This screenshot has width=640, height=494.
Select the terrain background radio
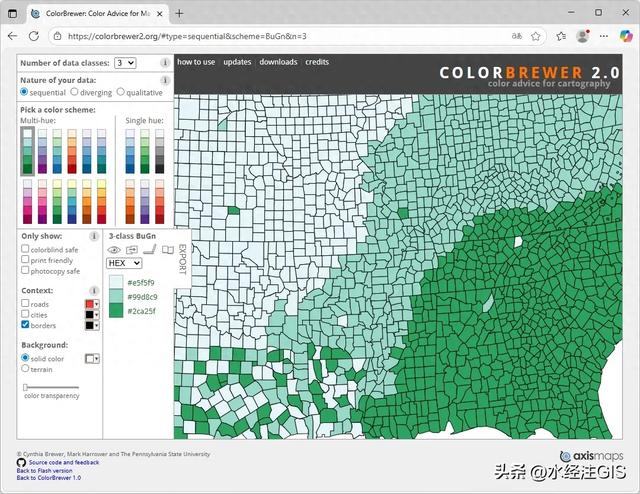pos(25,368)
